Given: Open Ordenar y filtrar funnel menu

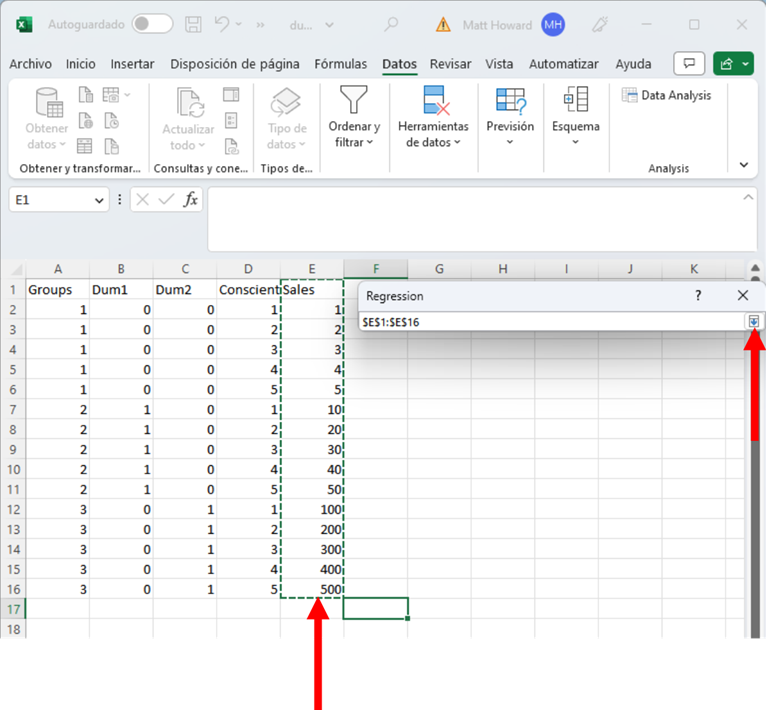Looking at the screenshot, I should tap(354, 118).
